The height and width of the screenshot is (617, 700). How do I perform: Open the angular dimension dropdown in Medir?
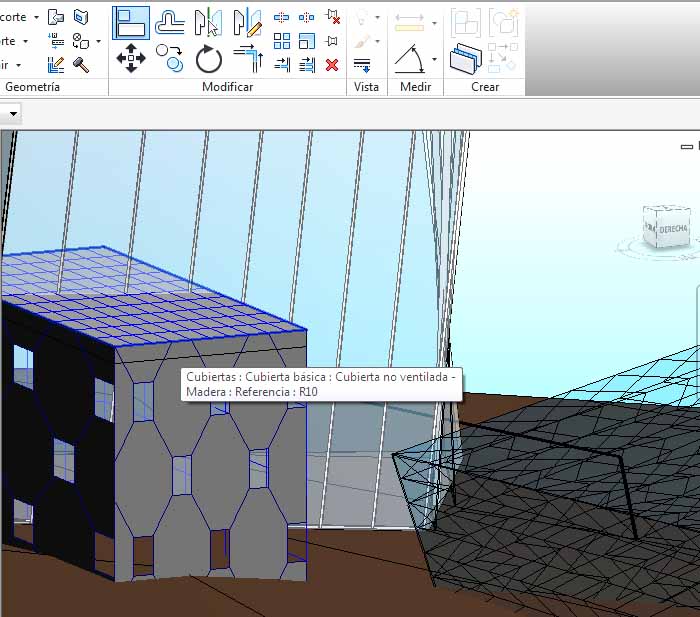pos(434,60)
